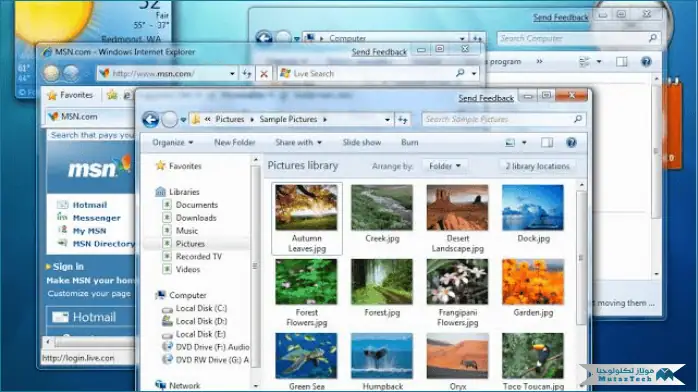This screenshot has width=698, height=392.
Task: Click the Forward button in Sample Pictures window
Action: [169, 119]
